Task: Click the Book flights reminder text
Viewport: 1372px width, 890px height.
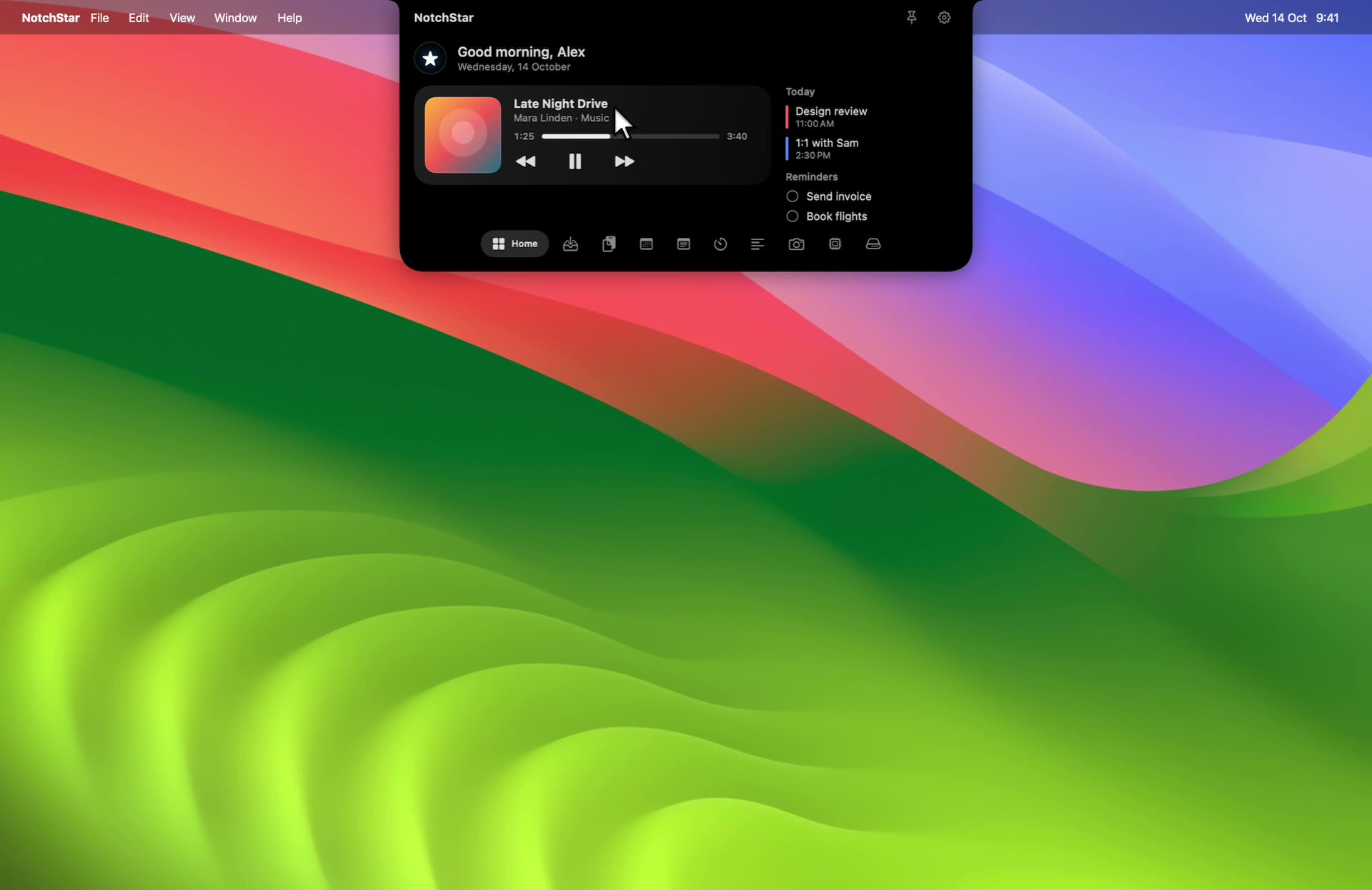Action: tap(836, 216)
